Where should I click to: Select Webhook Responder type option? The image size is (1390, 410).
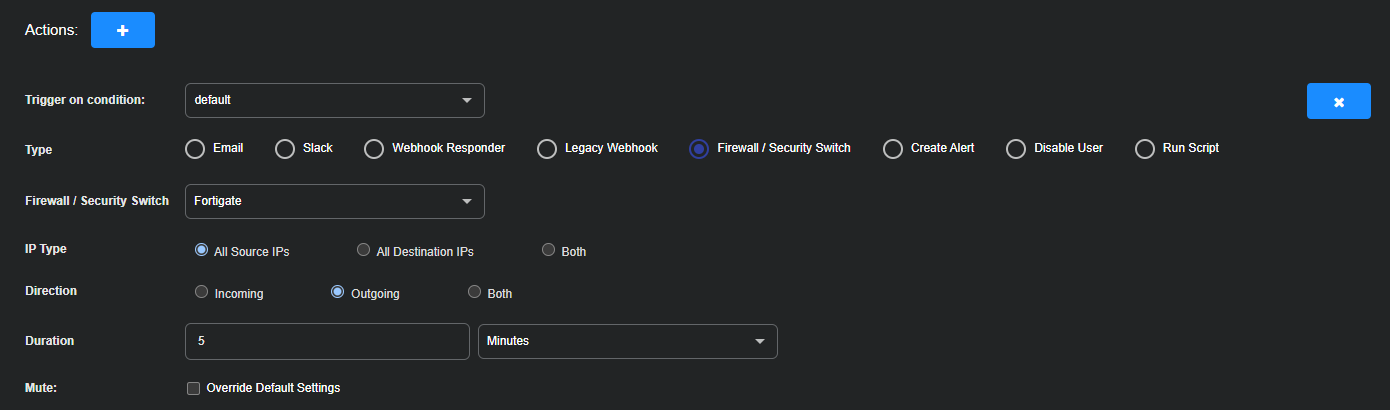pos(374,149)
